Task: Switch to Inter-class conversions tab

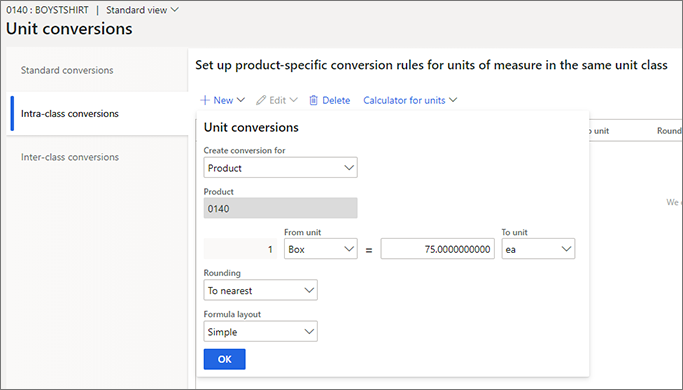Action: pyautogui.click(x=70, y=157)
